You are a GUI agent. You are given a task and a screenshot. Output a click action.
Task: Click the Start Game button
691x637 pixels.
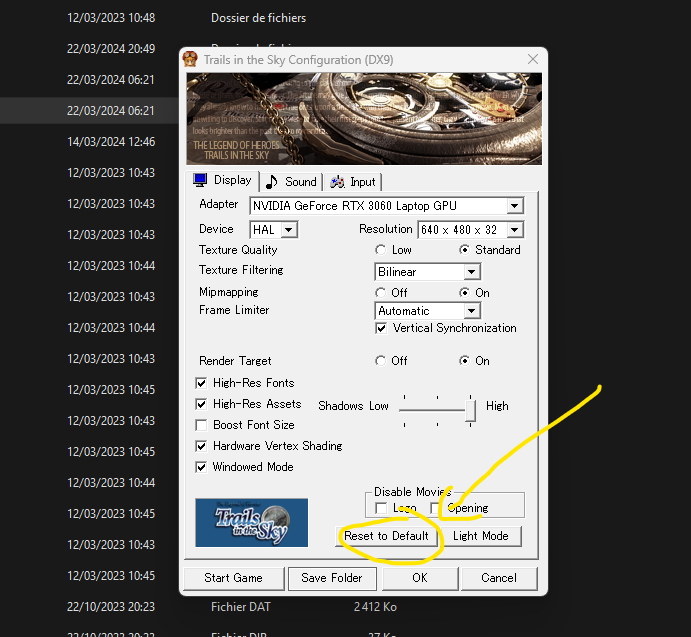pos(233,578)
